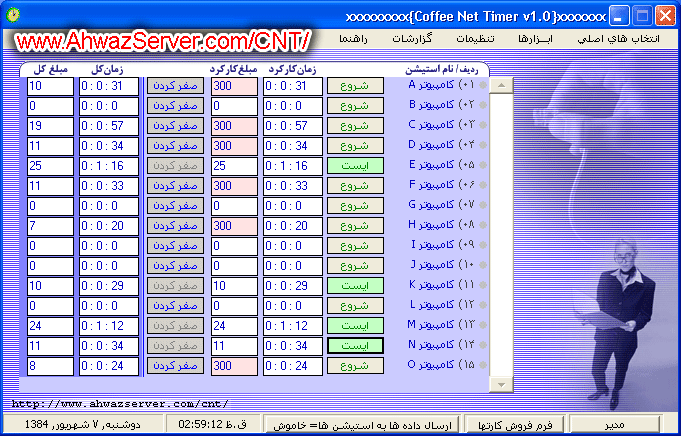Reset (صفر کردن) computer F row
Viewport: 681px width, 436px height.
[175, 186]
